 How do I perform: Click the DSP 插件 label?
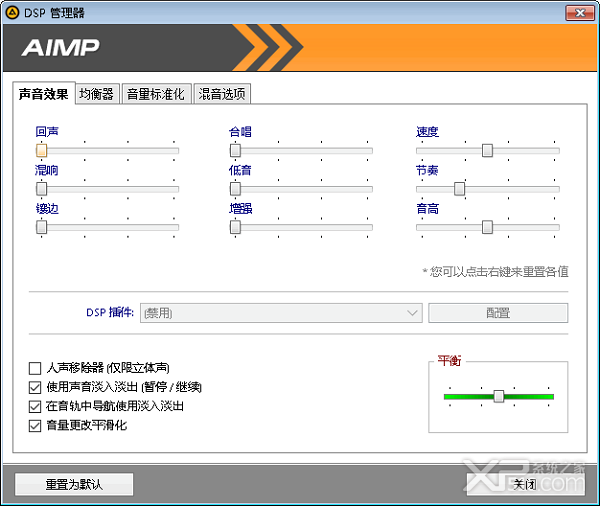pyautogui.click(x=110, y=312)
